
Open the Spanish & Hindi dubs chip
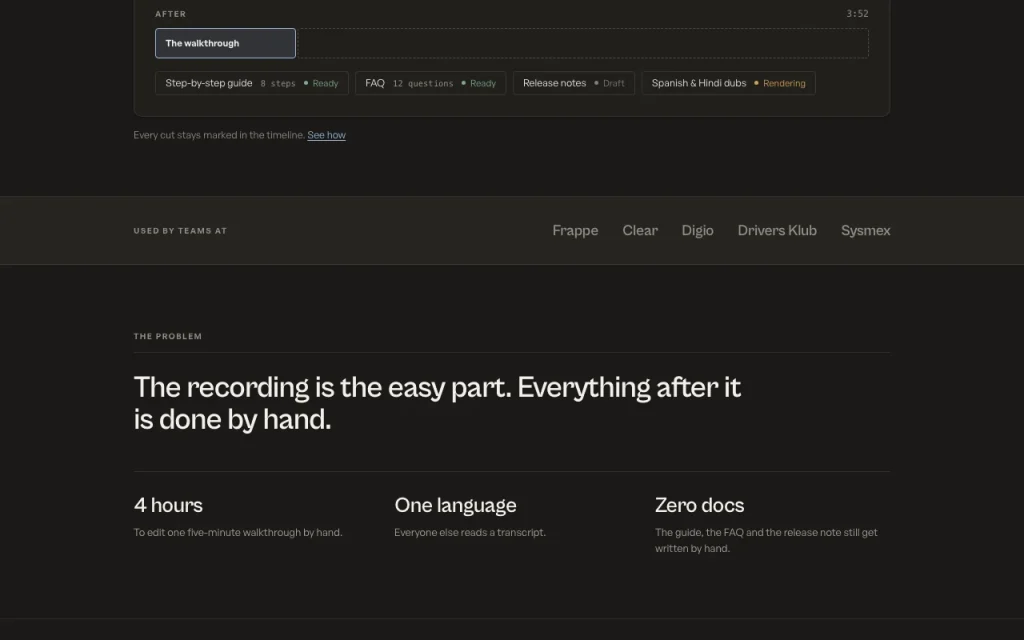(x=728, y=83)
